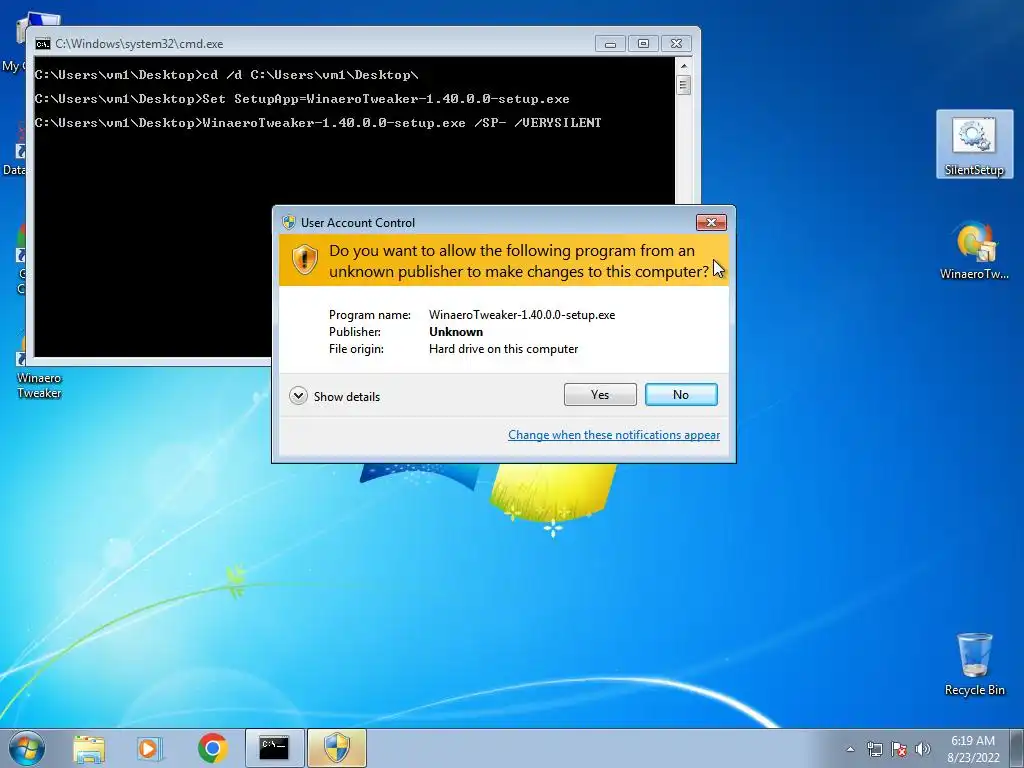Viewport: 1024px width, 768px height.
Task: Click the program name WinaeroTweaker-1.40.0.0-setup.exe text
Action: [x=522, y=315]
